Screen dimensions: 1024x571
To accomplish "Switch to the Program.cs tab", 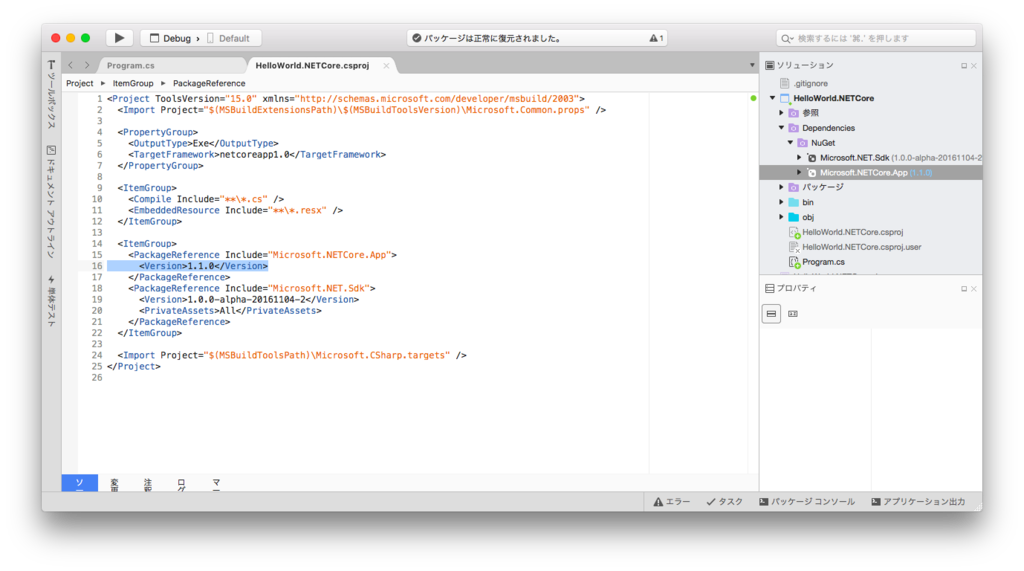I will [x=131, y=65].
